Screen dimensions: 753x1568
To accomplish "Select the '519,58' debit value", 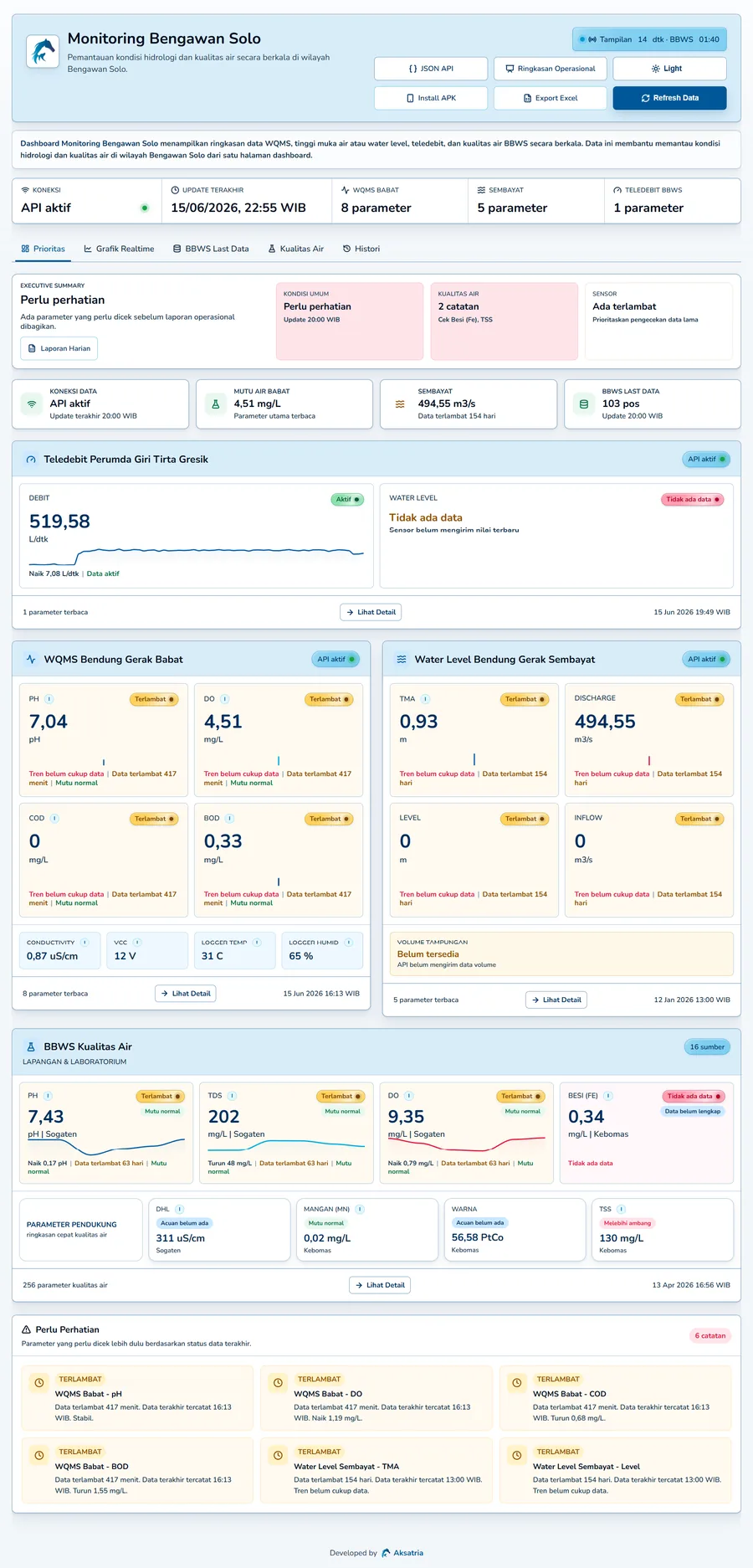I will (59, 522).
